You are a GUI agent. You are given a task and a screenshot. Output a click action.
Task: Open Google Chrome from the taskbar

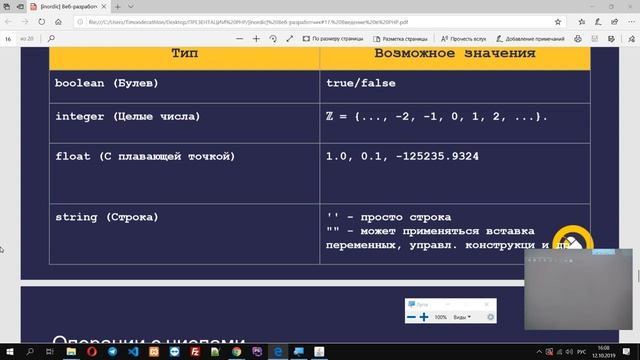tap(236, 351)
